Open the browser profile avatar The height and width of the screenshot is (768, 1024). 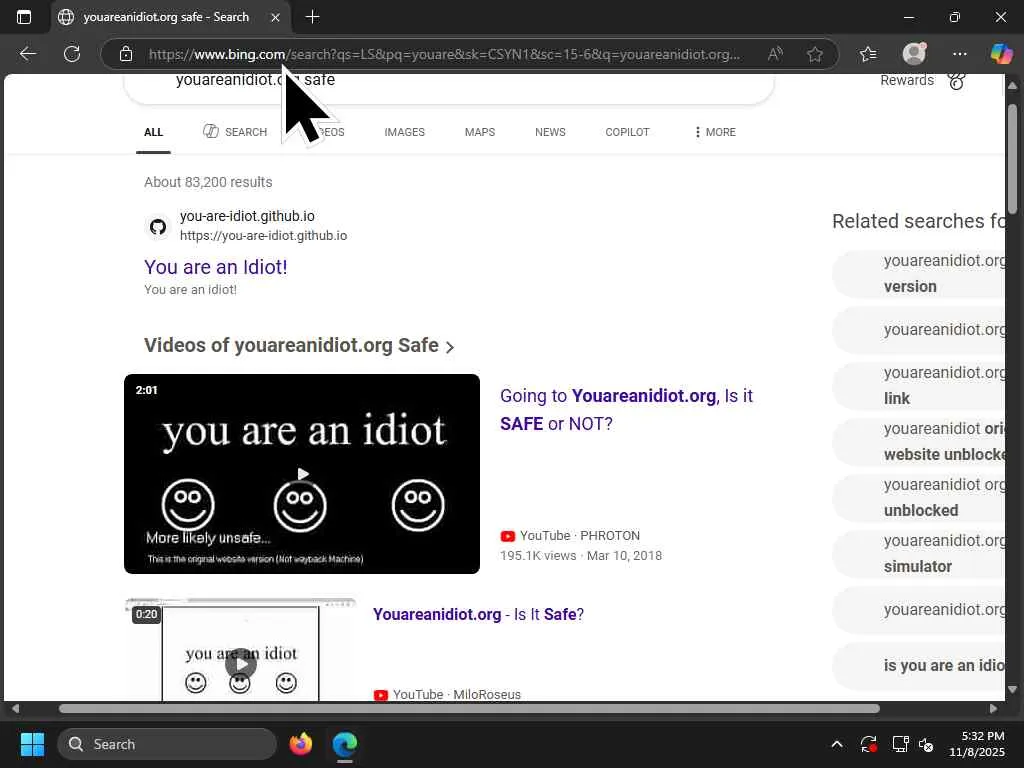point(914,54)
